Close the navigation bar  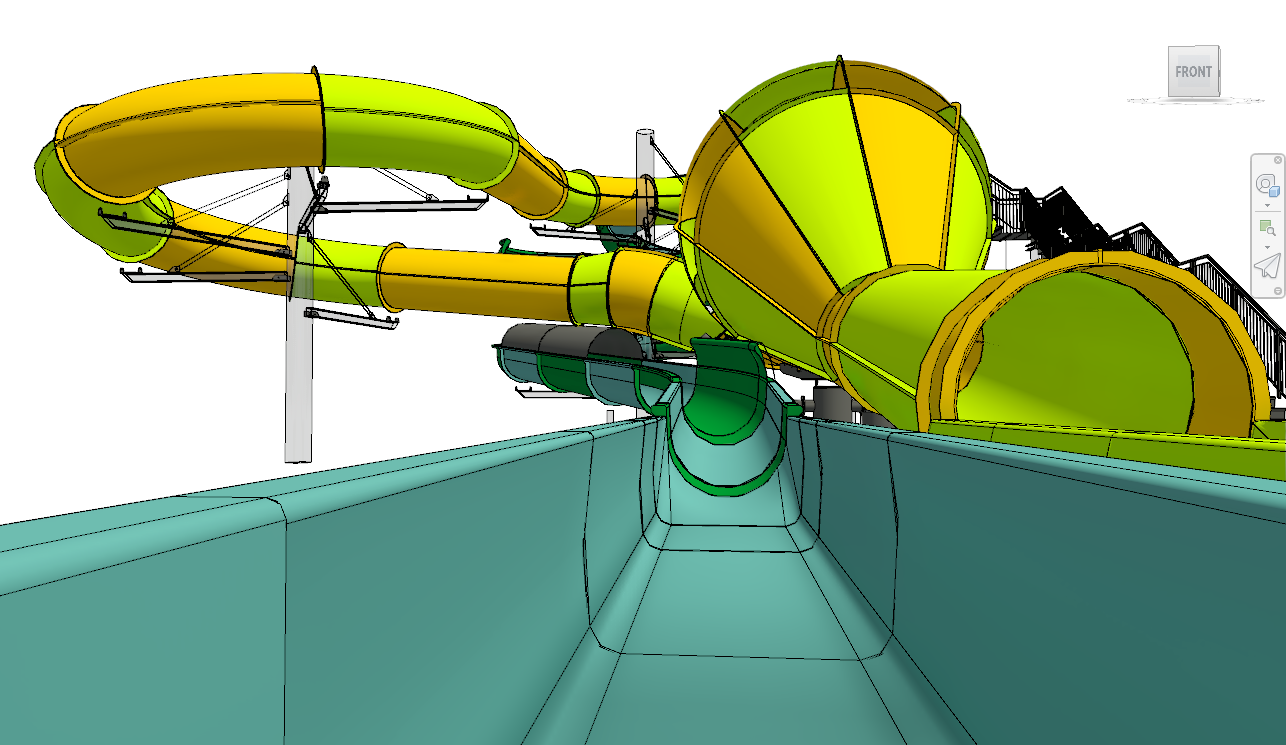(x=1278, y=160)
